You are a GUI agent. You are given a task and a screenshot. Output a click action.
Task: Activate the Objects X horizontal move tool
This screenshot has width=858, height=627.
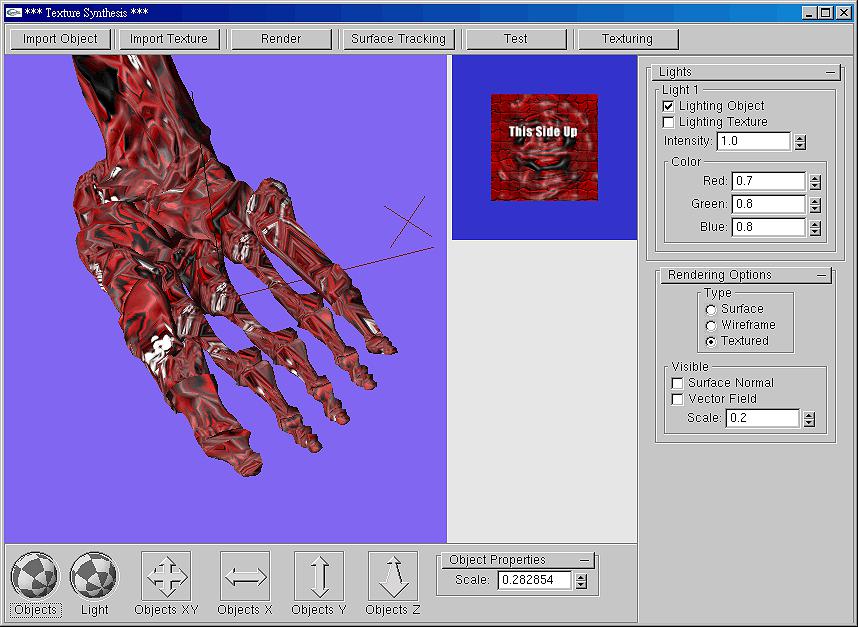coord(245,577)
